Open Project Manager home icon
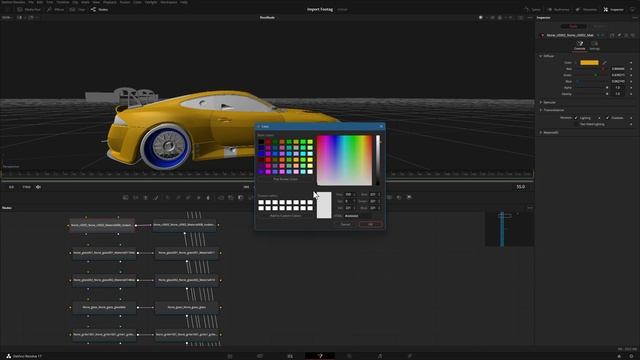640x360 pixels. (x=619, y=356)
